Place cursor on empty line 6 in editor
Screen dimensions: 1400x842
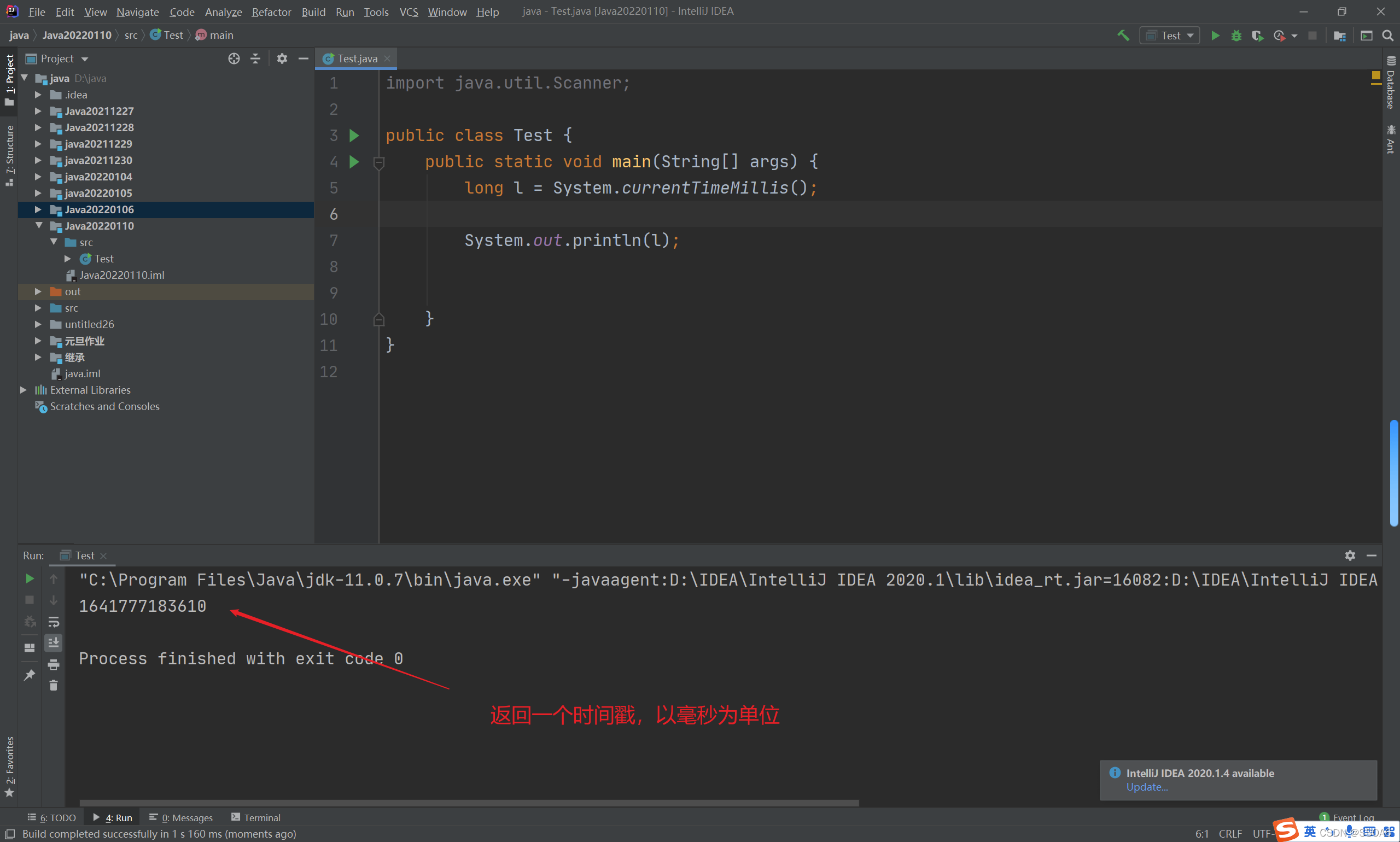[880, 214]
